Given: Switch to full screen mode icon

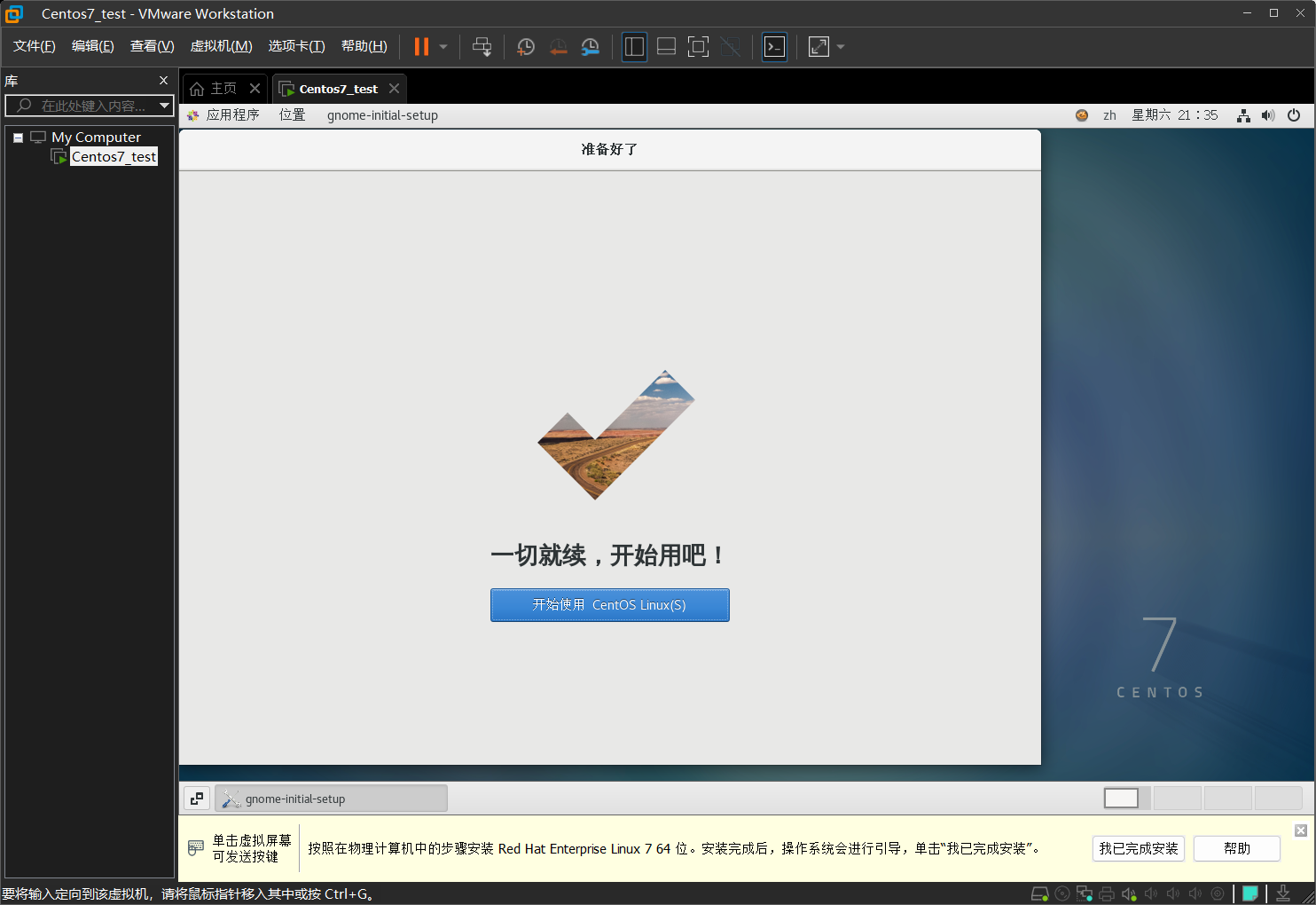Looking at the screenshot, I should (x=698, y=47).
